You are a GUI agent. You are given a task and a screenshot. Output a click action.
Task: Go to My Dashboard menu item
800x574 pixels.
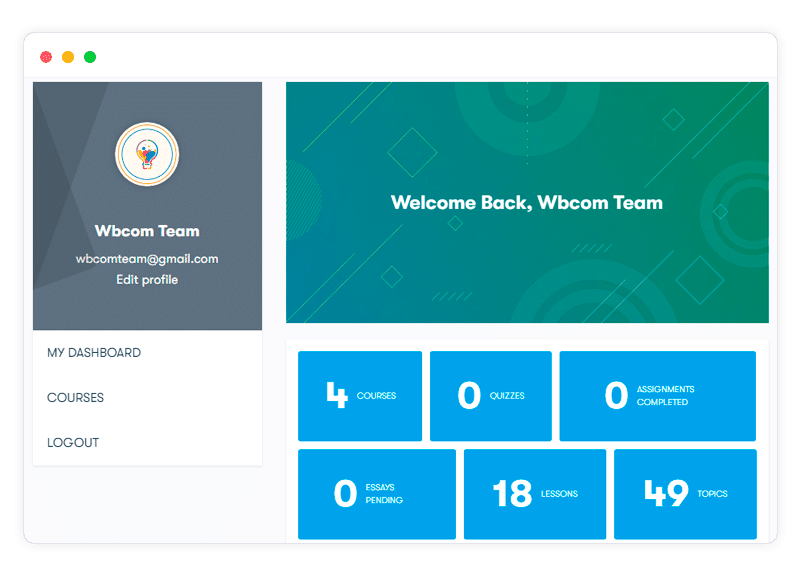94,353
